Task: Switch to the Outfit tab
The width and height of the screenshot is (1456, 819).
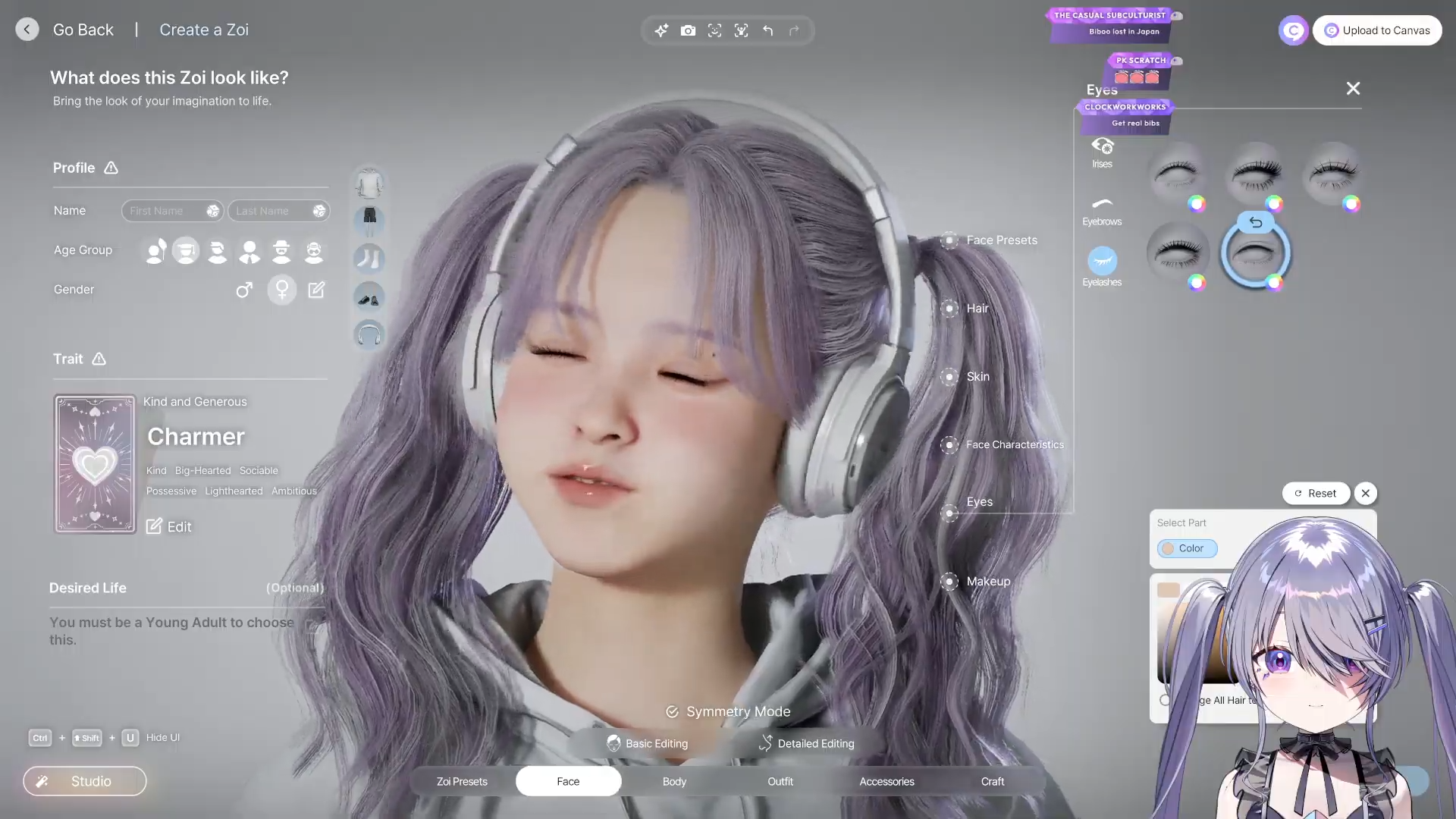Action: point(780,781)
